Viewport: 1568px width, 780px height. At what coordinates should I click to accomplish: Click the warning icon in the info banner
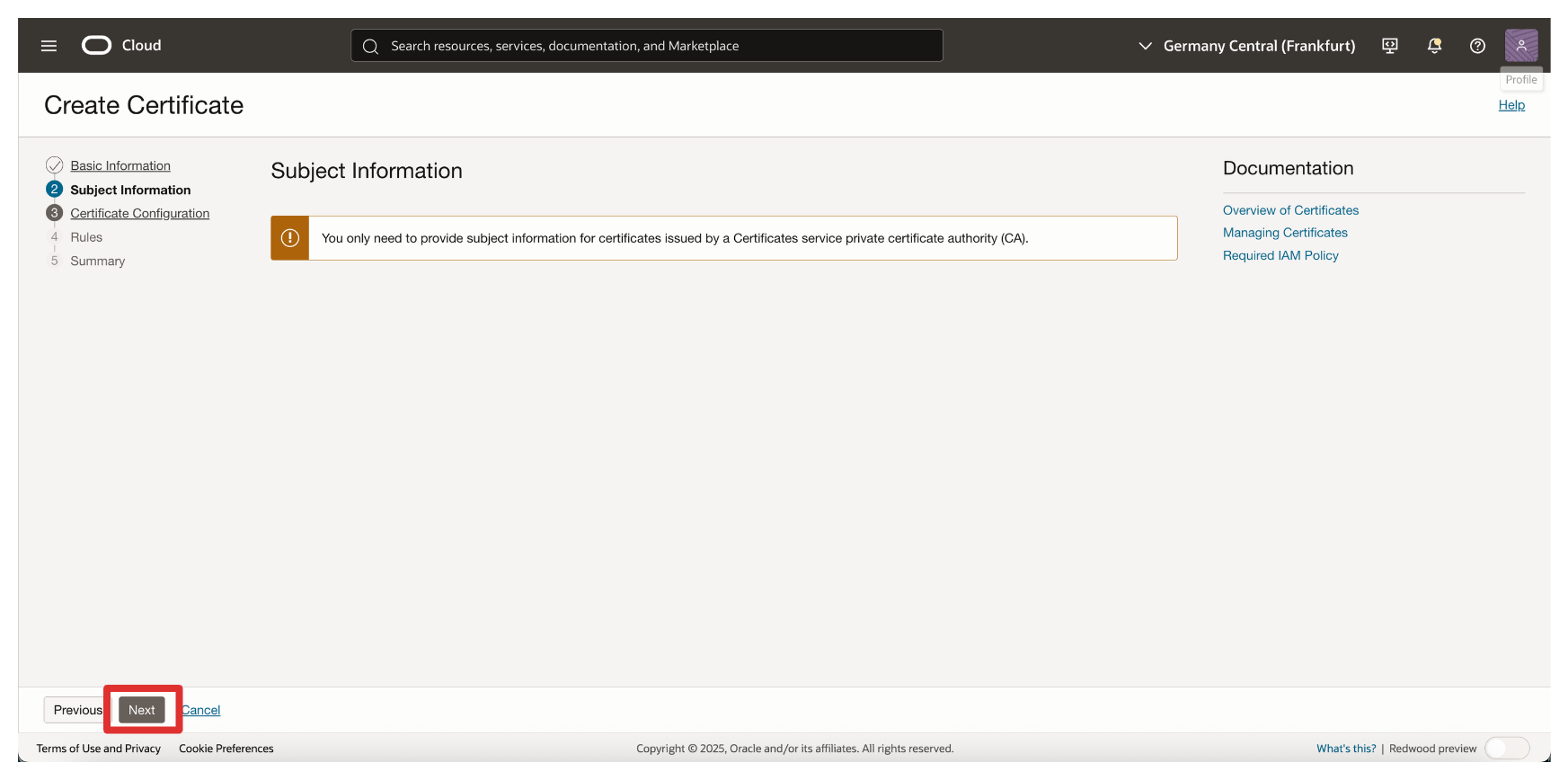tap(290, 238)
